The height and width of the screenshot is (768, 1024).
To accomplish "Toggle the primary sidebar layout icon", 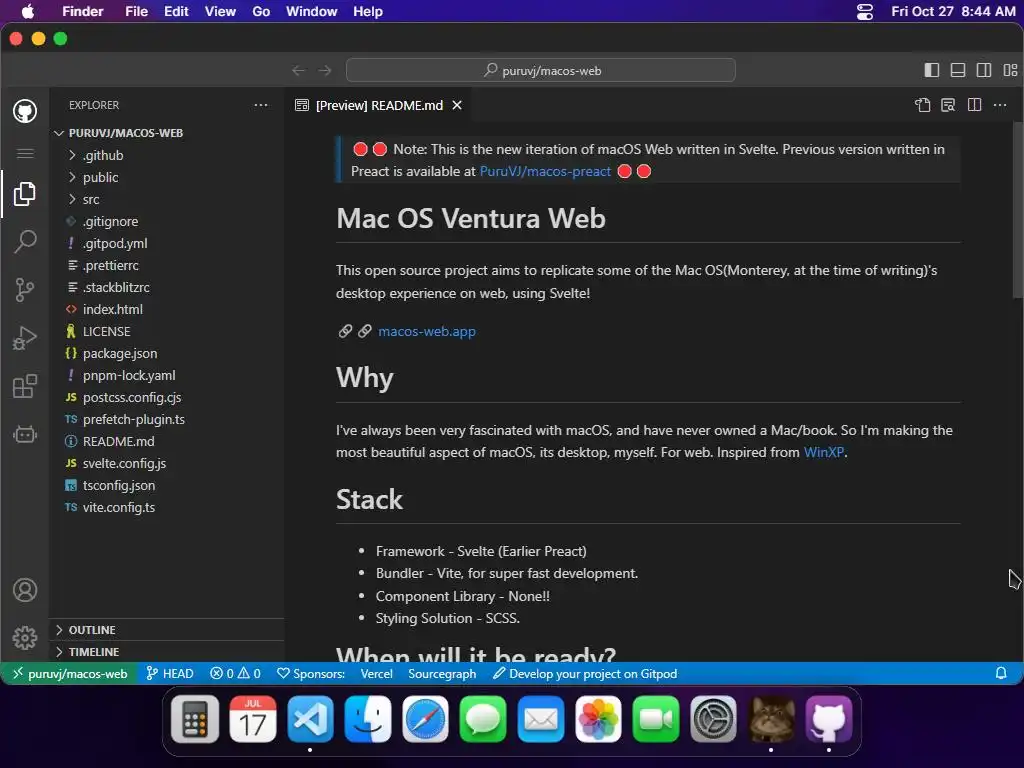I will (x=932, y=71).
